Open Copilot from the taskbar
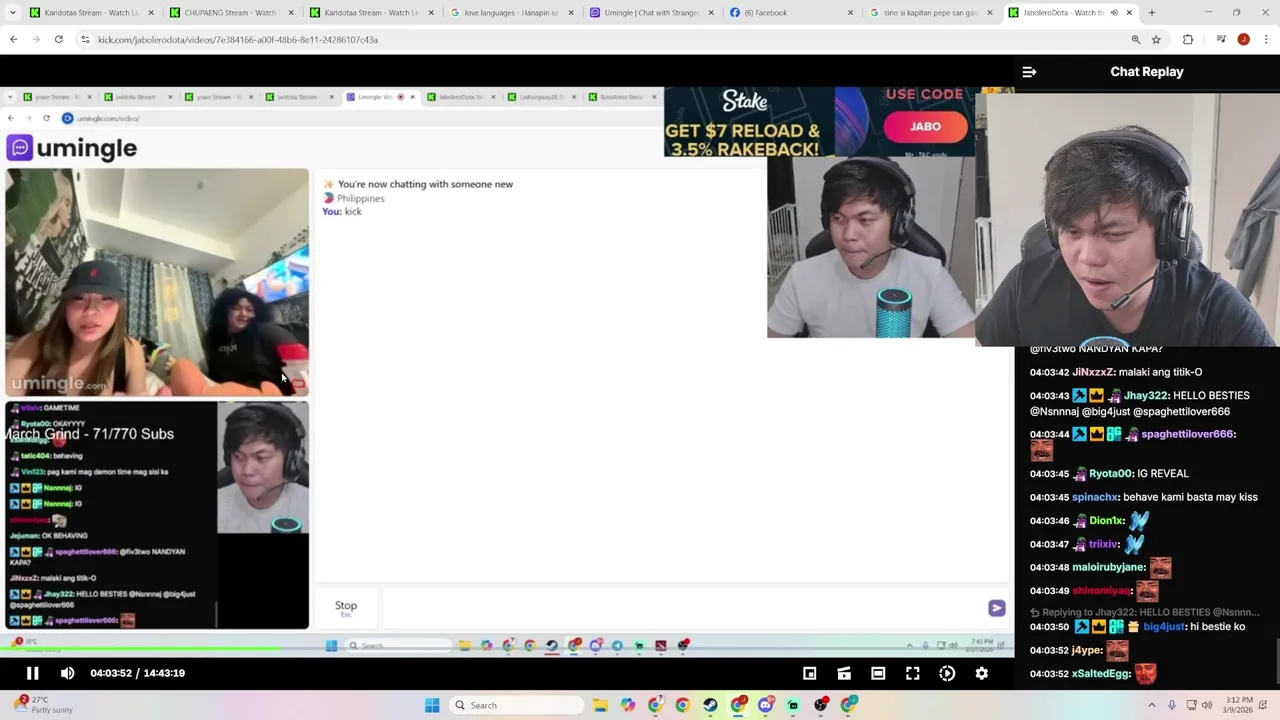The width and height of the screenshot is (1280, 720). pyautogui.click(x=628, y=705)
